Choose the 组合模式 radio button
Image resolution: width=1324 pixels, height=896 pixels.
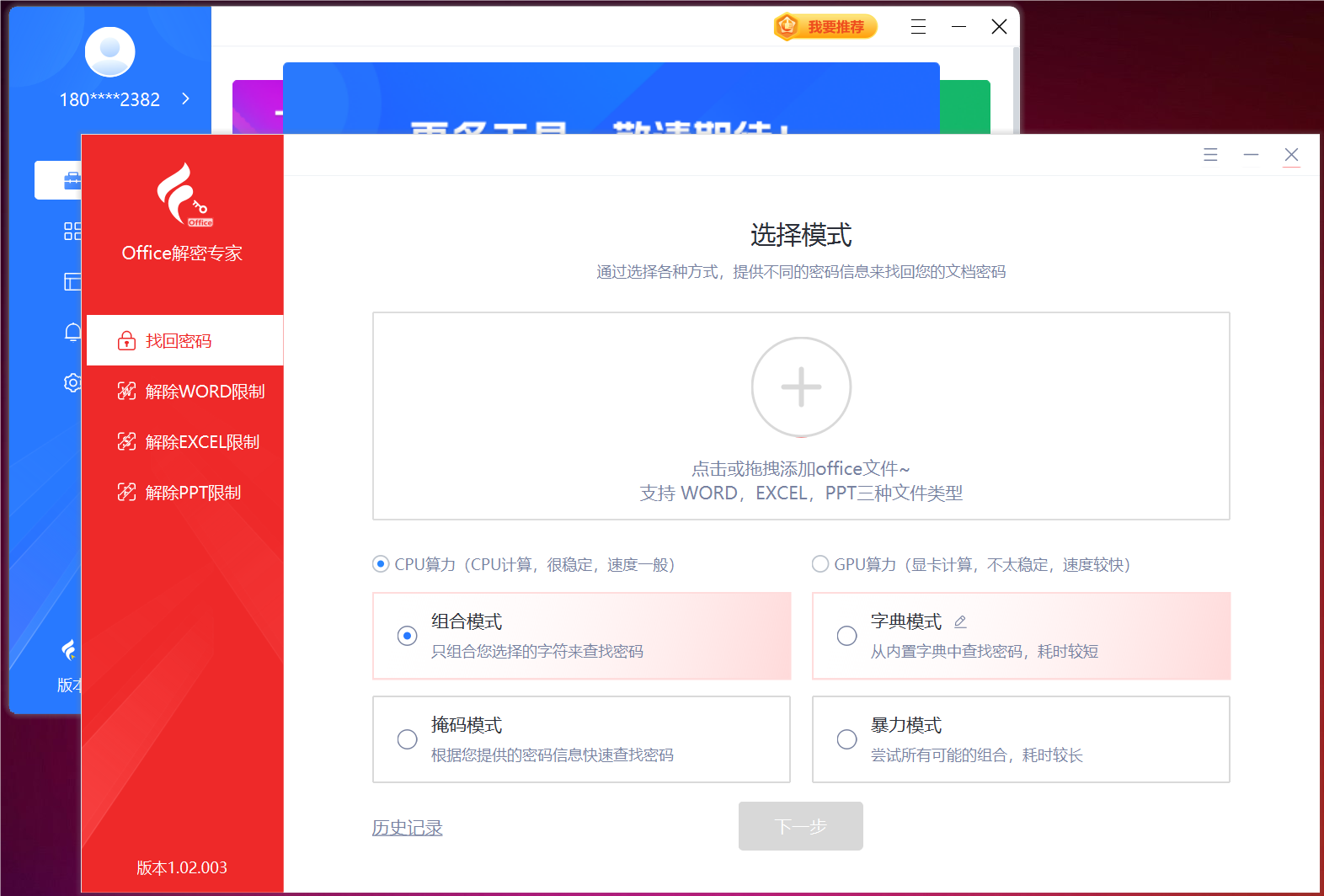point(407,636)
